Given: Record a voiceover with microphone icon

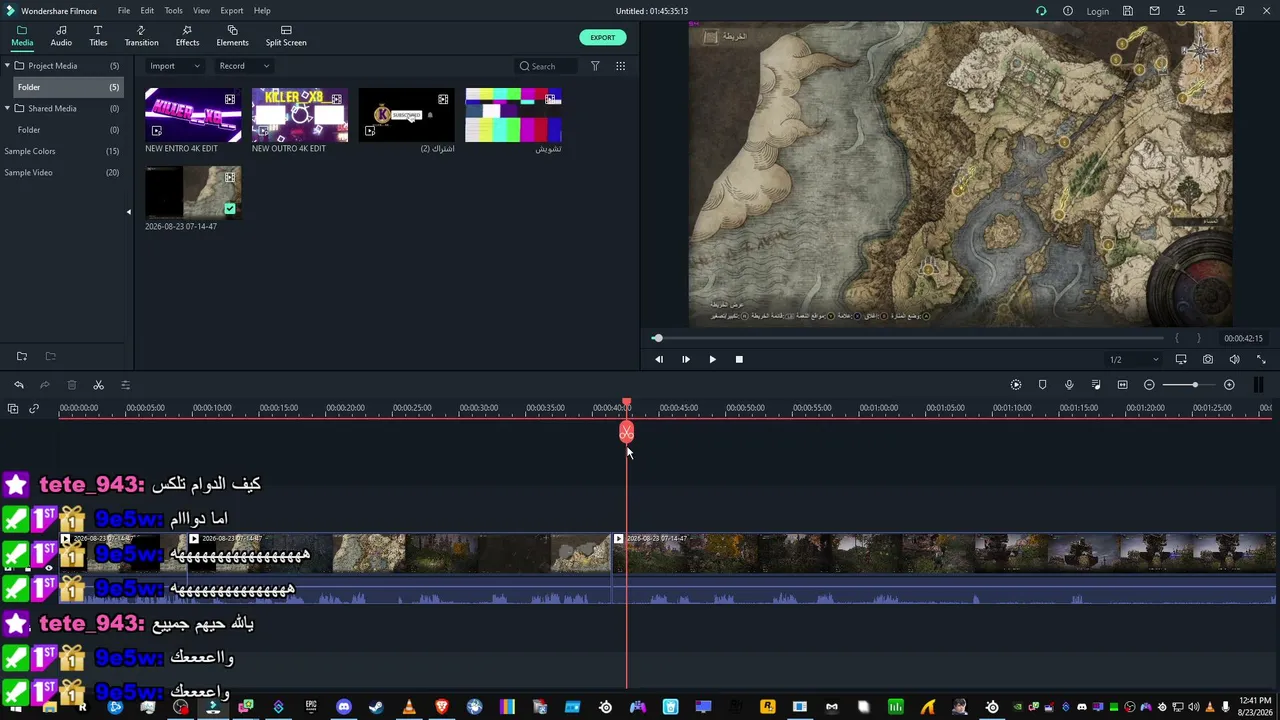Looking at the screenshot, I should [1069, 385].
